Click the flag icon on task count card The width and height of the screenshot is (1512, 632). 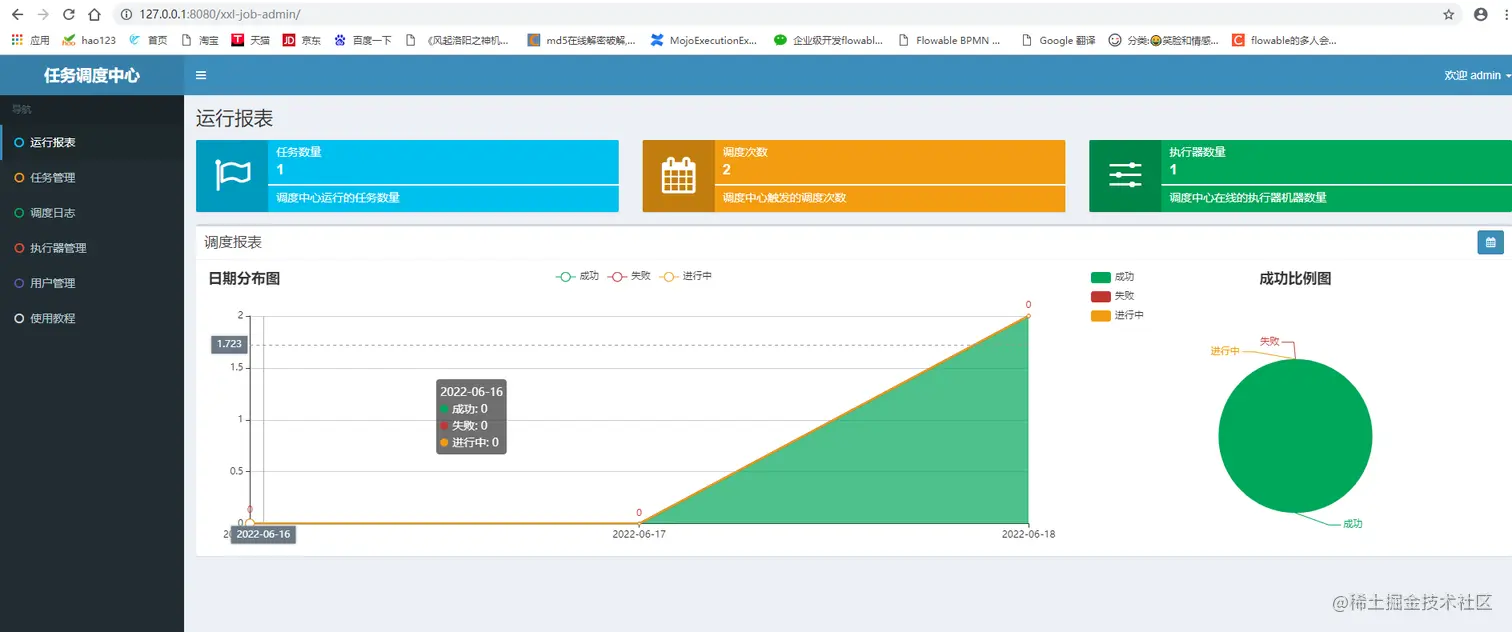(232, 175)
